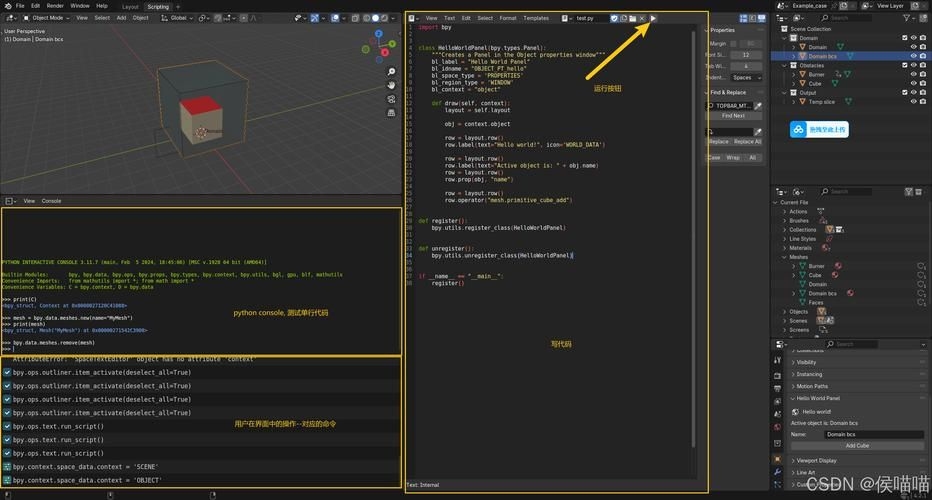This screenshot has width=932, height=500.
Task: Hide Domain bcs object with eye icon
Action: (914, 56)
